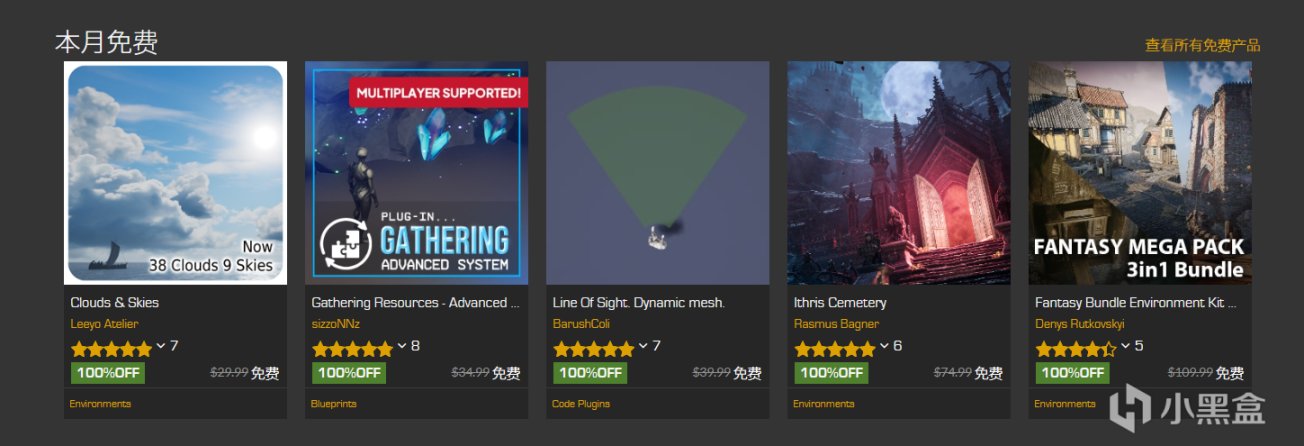The height and width of the screenshot is (446, 1304).
Task: View all free products link
Action: tap(1202, 45)
